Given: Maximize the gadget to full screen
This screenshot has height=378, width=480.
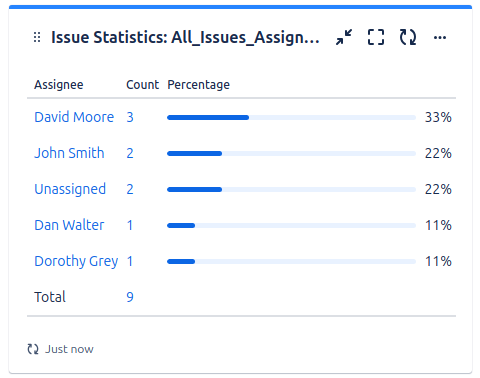Looking at the screenshot, I should 376,37.
